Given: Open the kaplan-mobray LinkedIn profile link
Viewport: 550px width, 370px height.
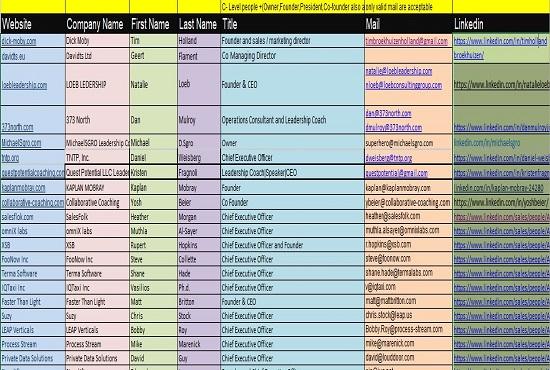Looking at the screenshot, I should [x=499, y=188].
